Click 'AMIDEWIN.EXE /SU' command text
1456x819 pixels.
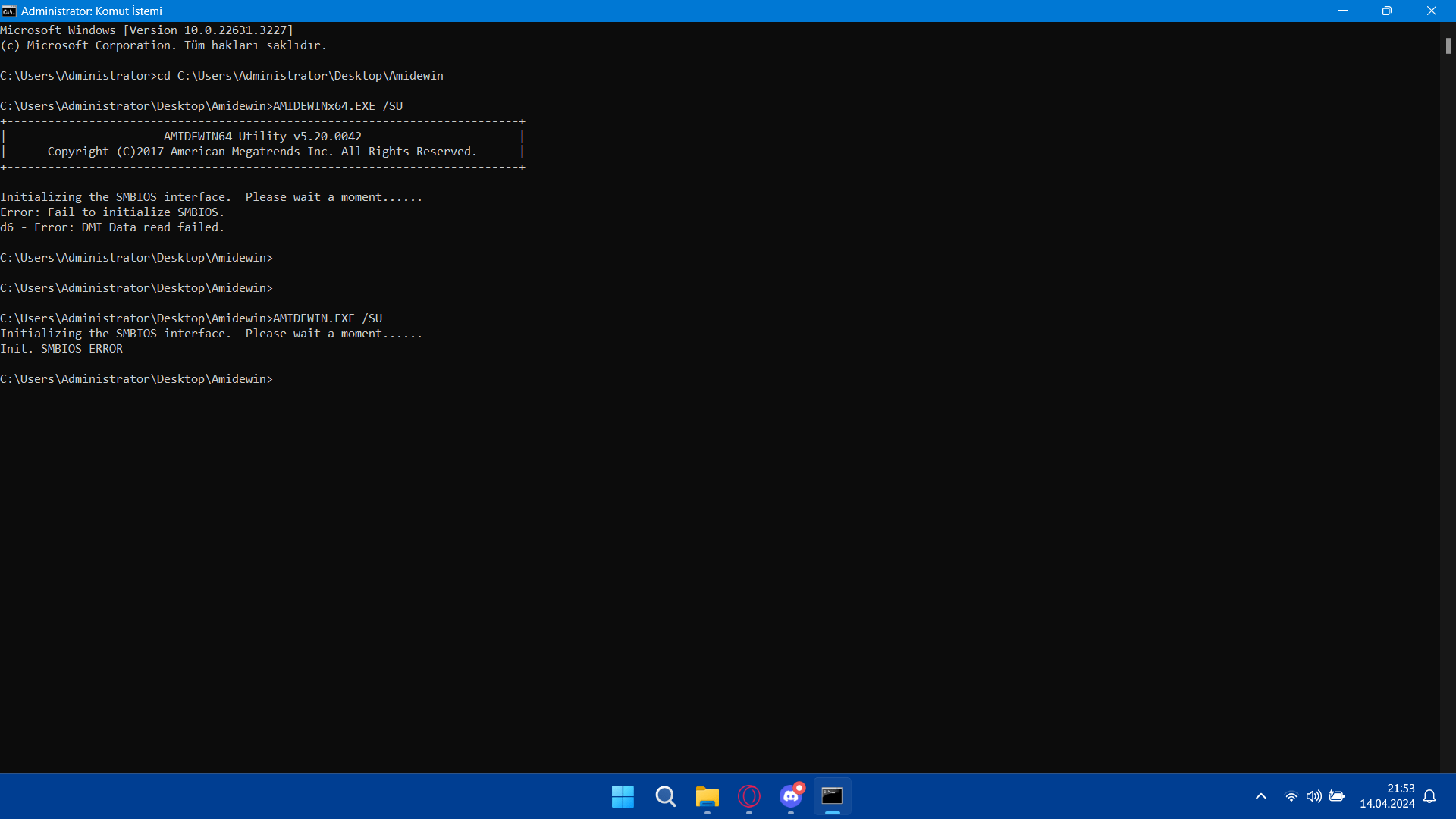(x=328, y=318)
